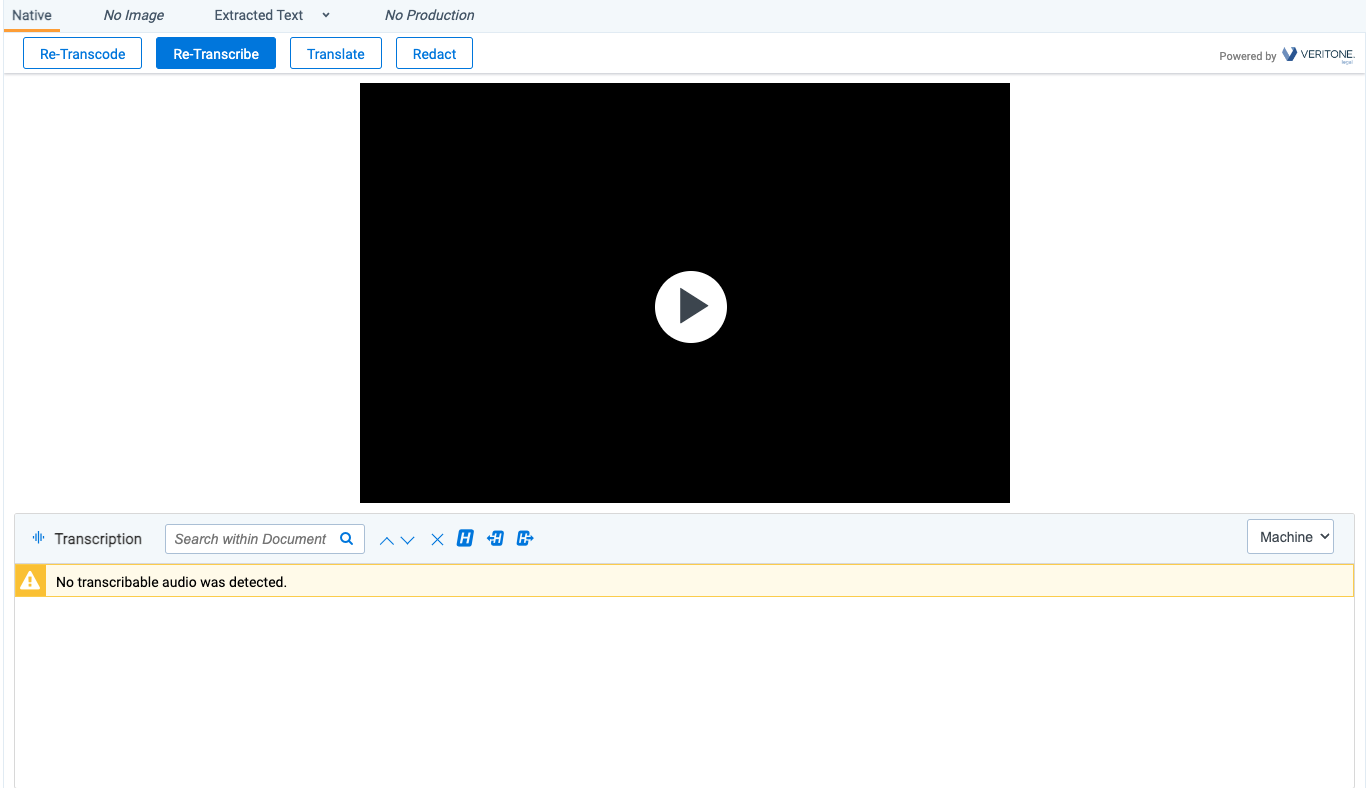The image size is (1366, 788).
Task: Open the Translate option
Action: coord(336,54)
